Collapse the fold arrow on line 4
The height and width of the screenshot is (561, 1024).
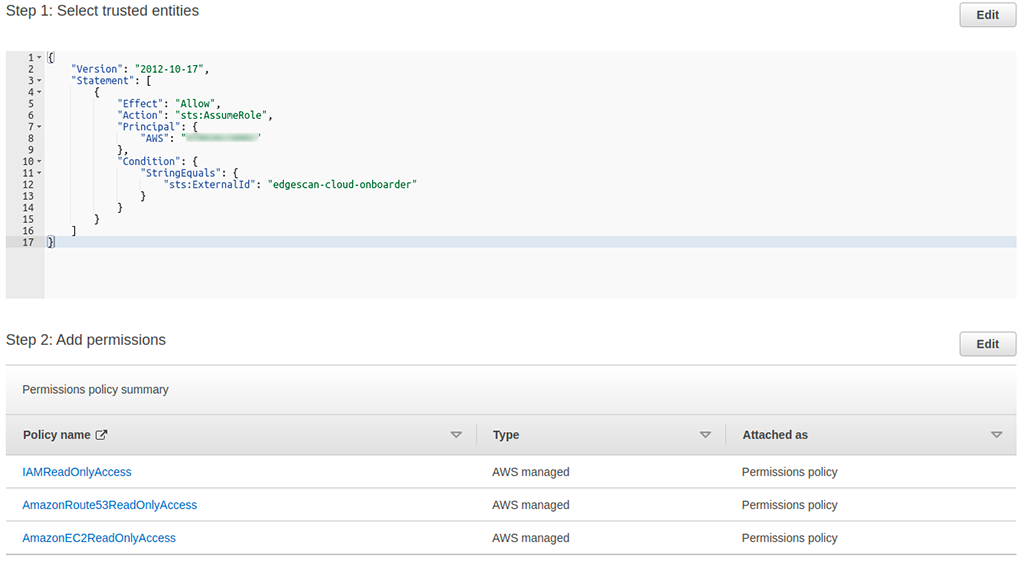point(39,92)
